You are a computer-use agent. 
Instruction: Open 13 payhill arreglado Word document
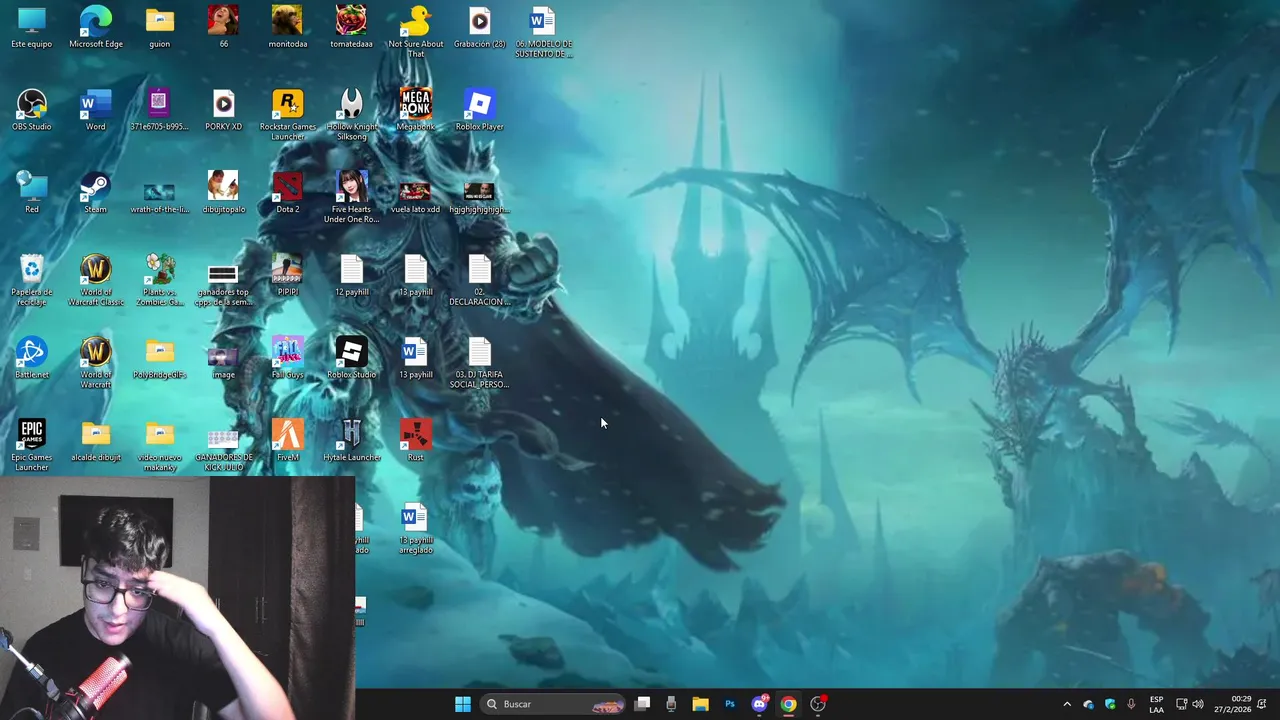click(x=416, y=529)
